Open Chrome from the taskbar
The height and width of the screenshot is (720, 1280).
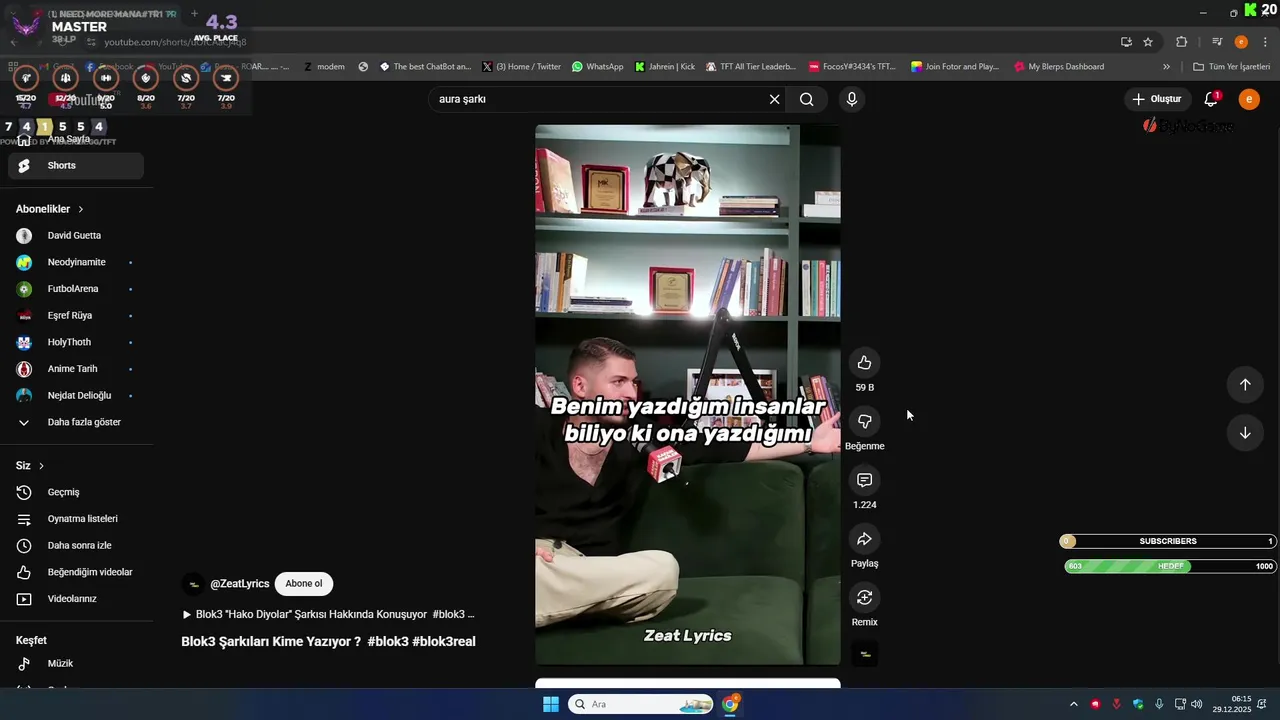click(731, 704)
